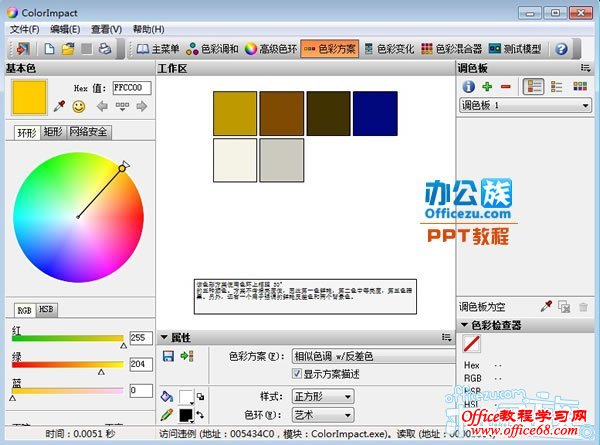Open the help question mark icon
This screenshot has height=445, width=600.
tap(561, 49)
